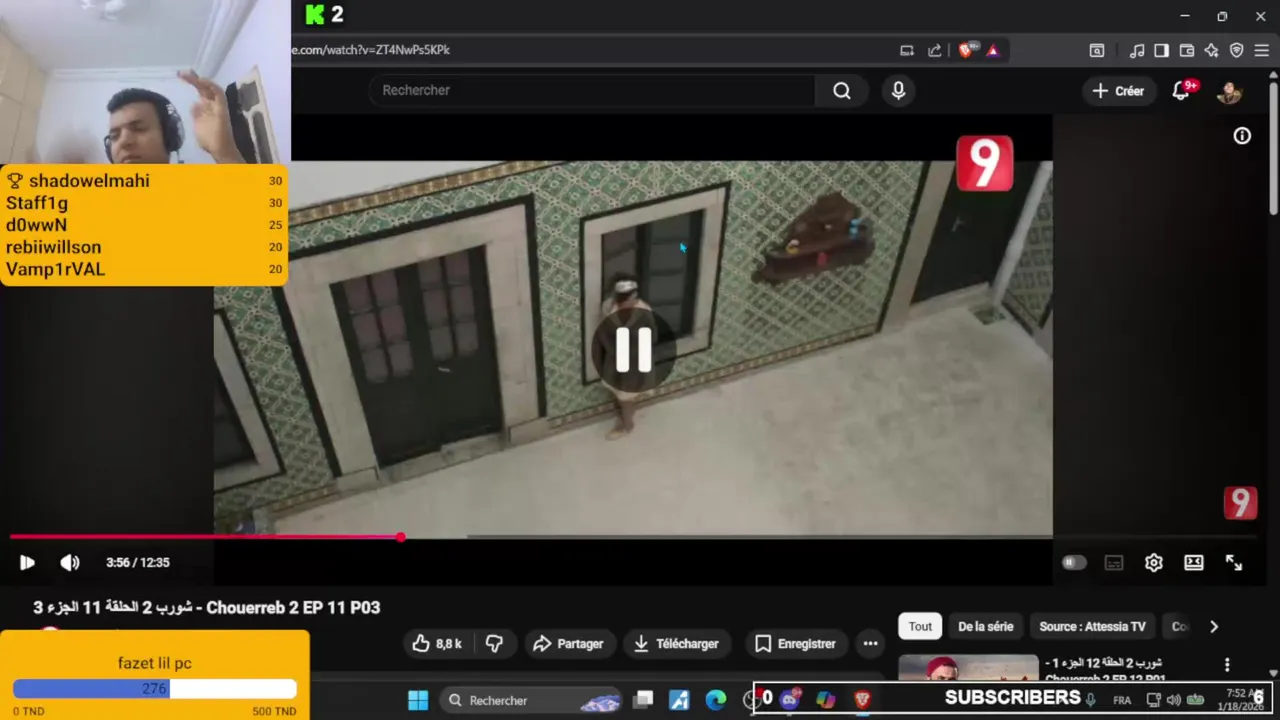Viewport: 1280px width, 720px height.
Task: Switch to theater mode view
Action: click(1194, 563)
